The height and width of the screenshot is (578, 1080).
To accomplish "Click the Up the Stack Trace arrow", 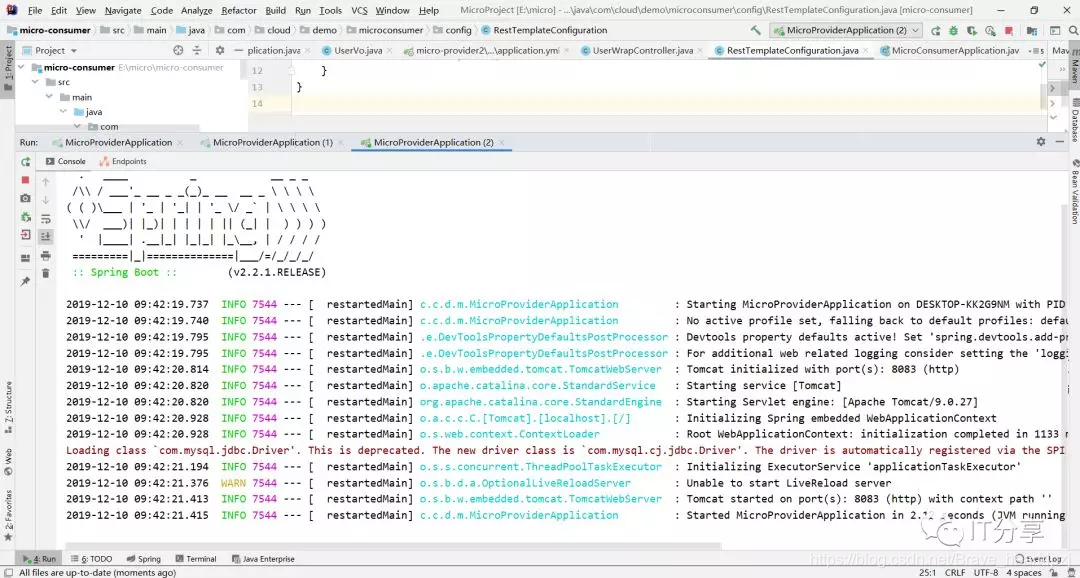I will tap(45, 182).
